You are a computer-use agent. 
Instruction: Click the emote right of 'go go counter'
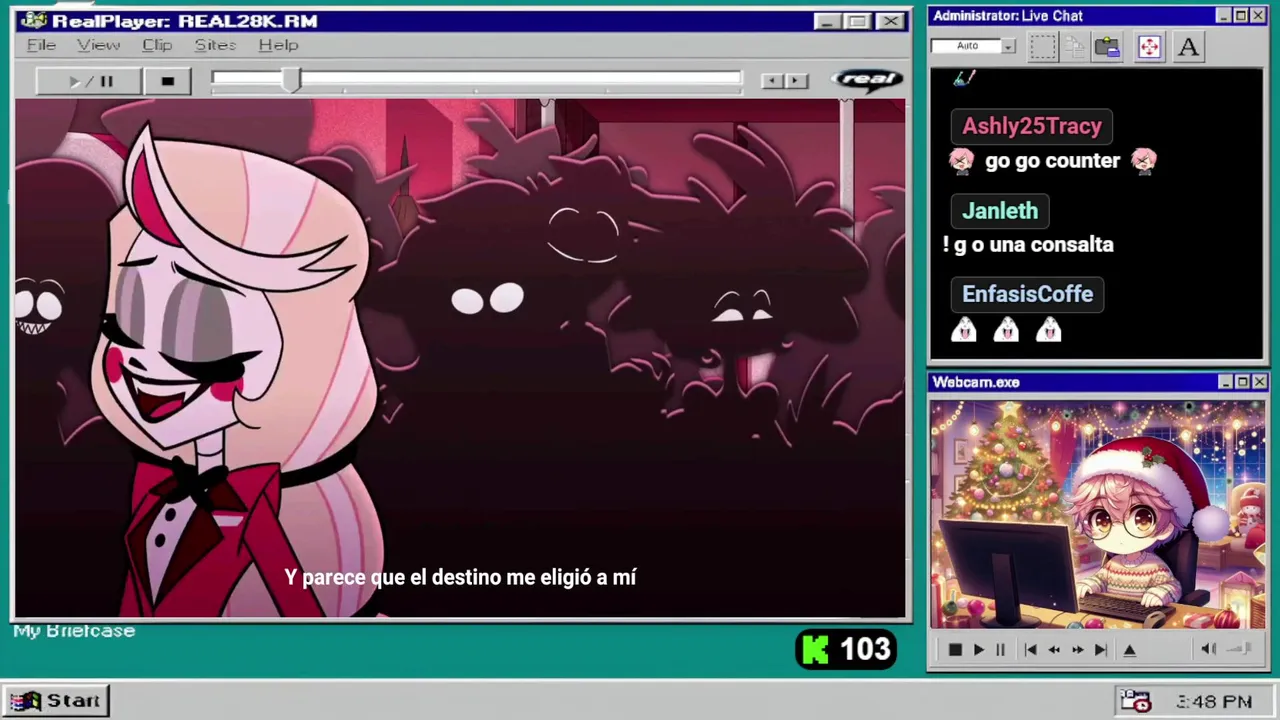[x=1144, y=161]
